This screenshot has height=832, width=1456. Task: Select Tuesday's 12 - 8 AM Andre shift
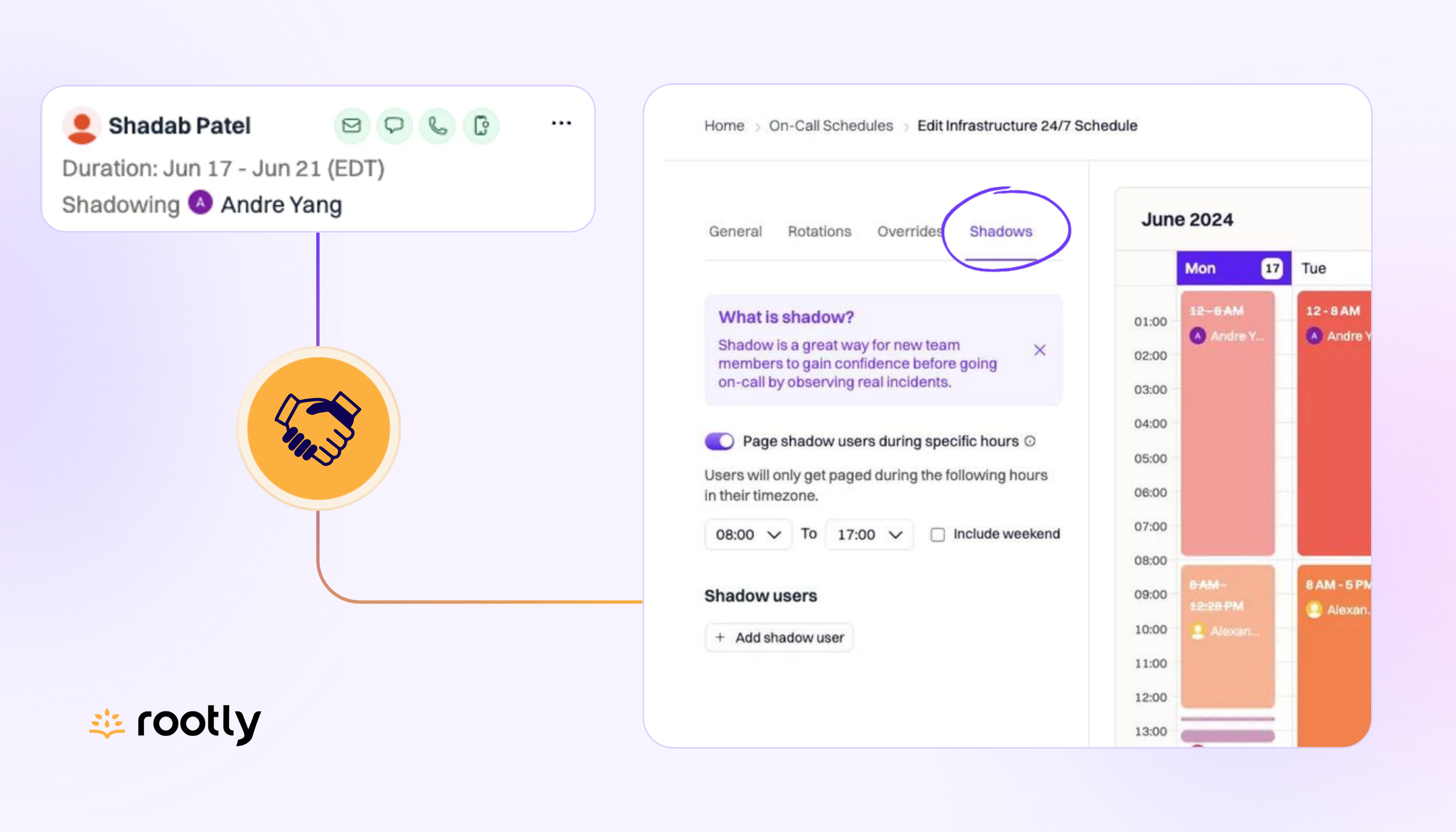coord(1334,423)
